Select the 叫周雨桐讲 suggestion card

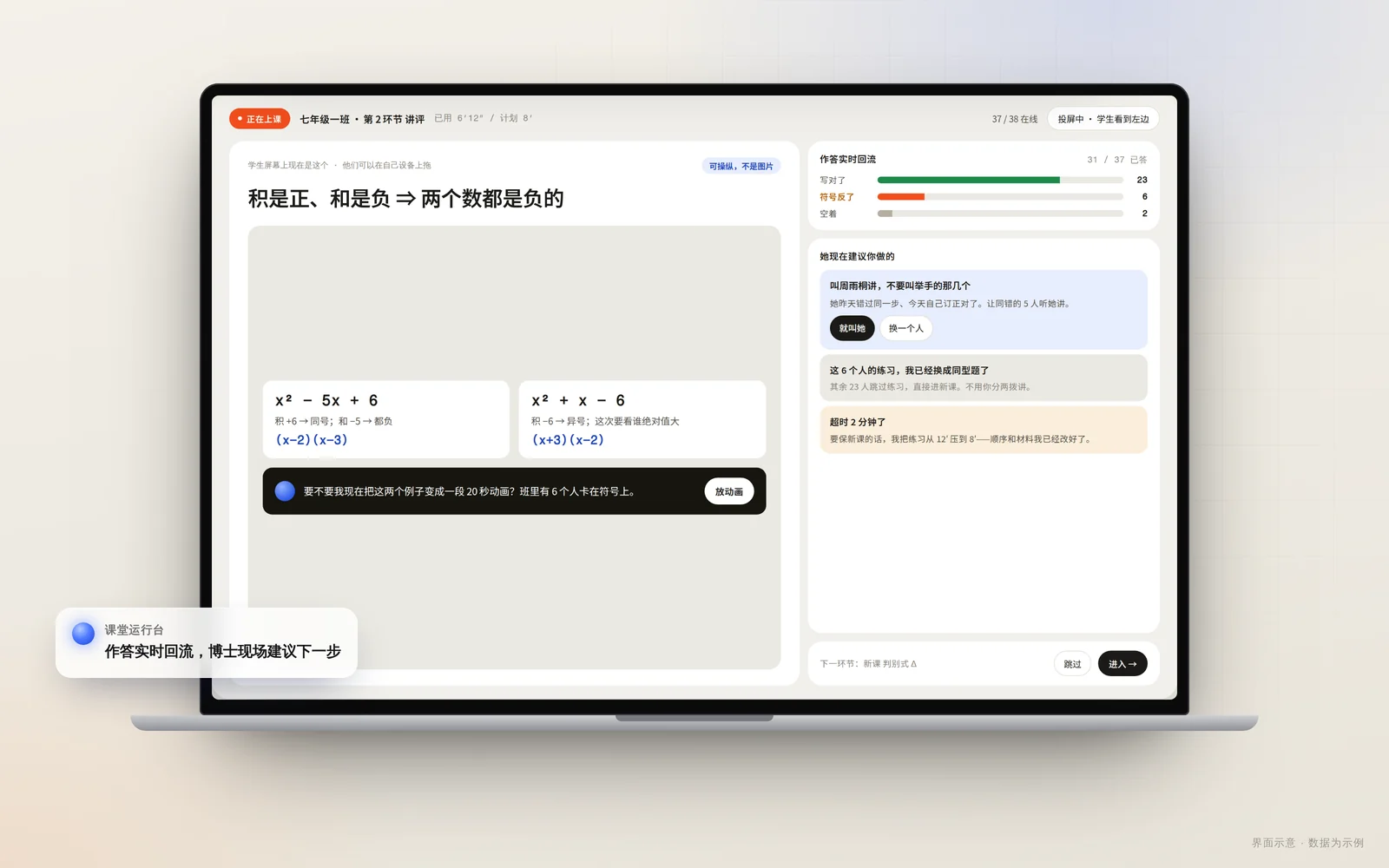tap(983, 310)
